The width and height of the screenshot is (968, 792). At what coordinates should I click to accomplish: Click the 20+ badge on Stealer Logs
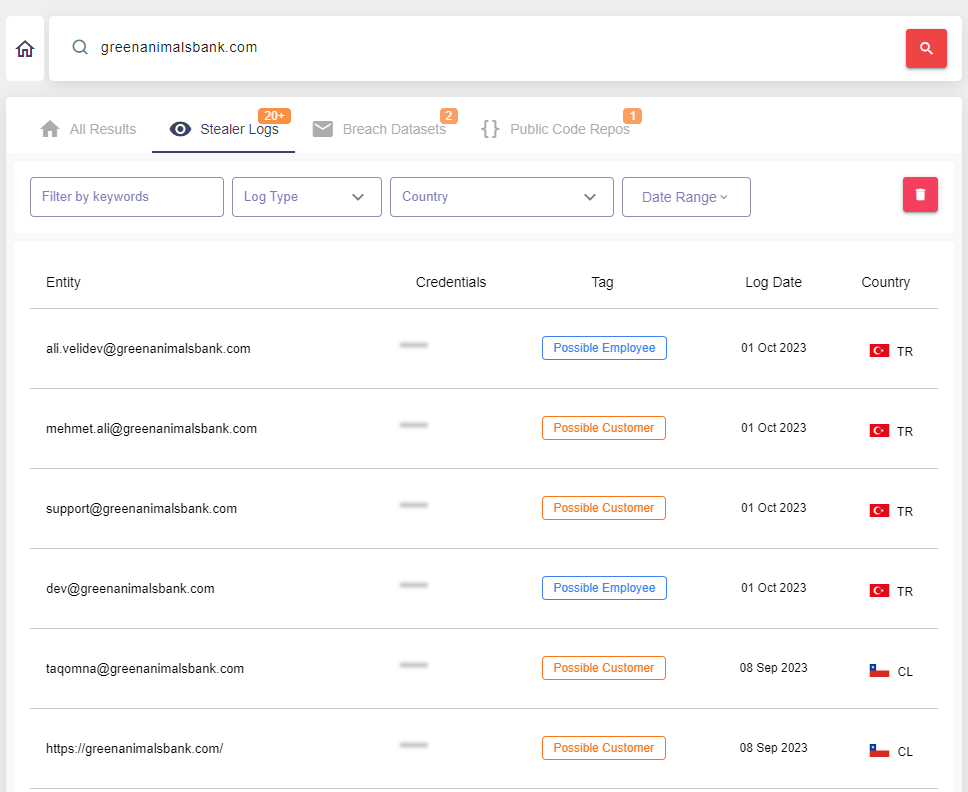click(x=274, y=115)
